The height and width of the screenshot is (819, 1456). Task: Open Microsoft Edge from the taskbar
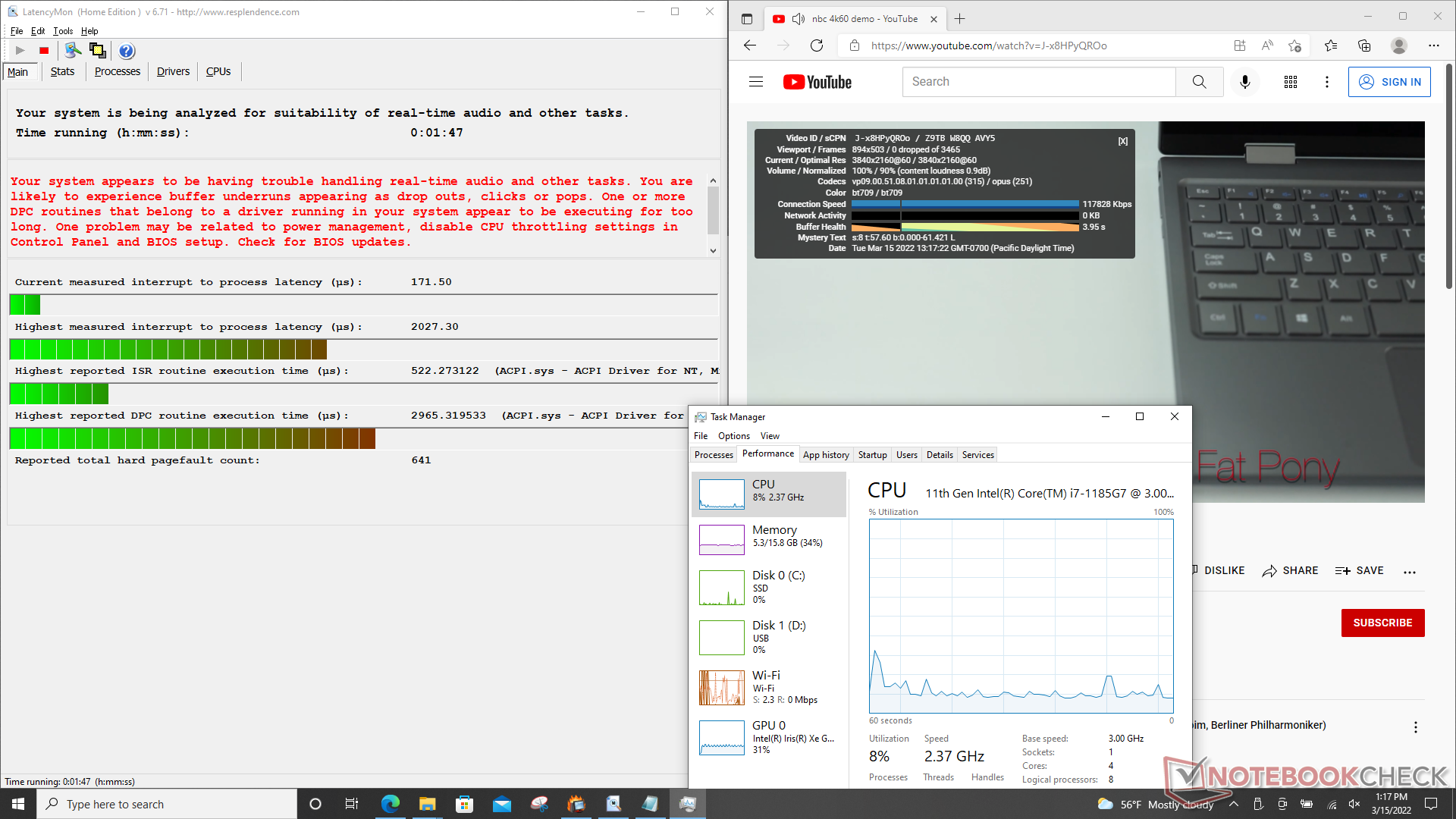point(391,804)
